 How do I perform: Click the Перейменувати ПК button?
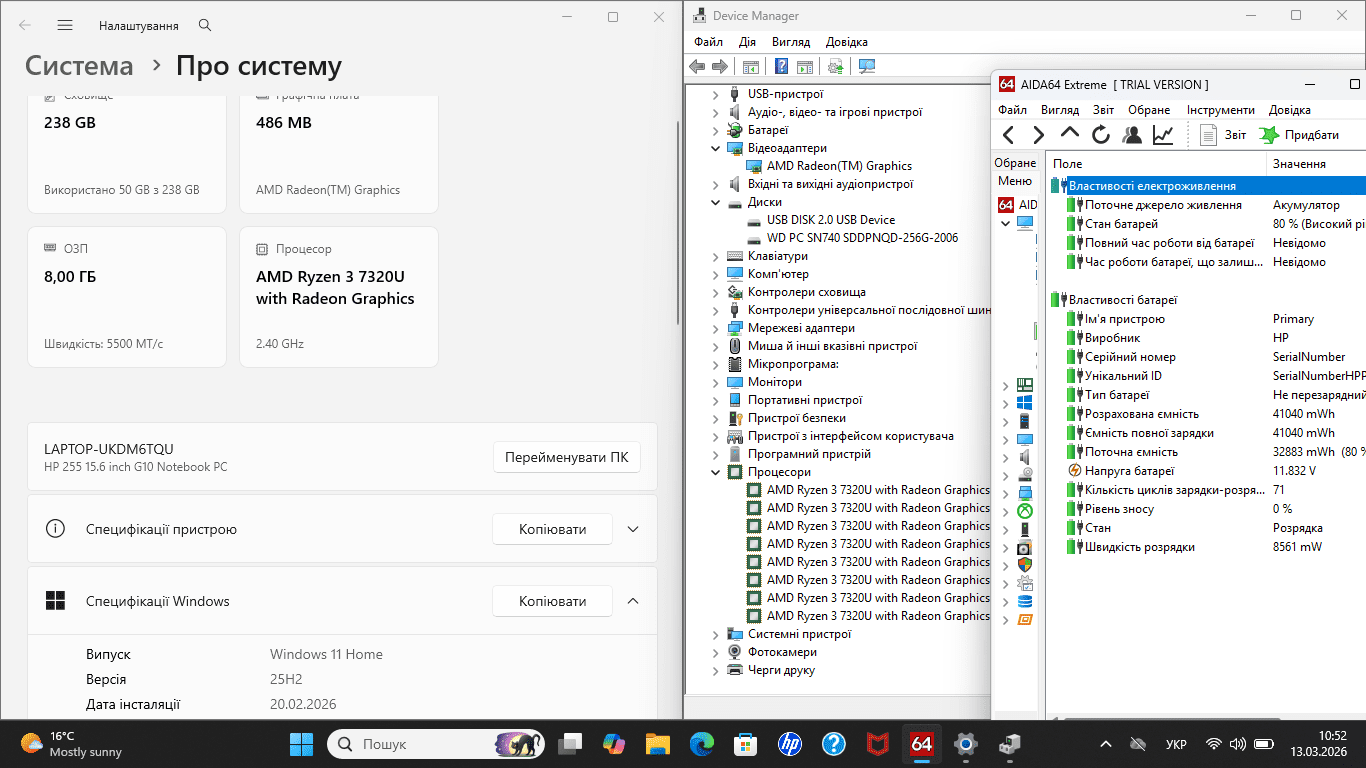pos(566,458)
